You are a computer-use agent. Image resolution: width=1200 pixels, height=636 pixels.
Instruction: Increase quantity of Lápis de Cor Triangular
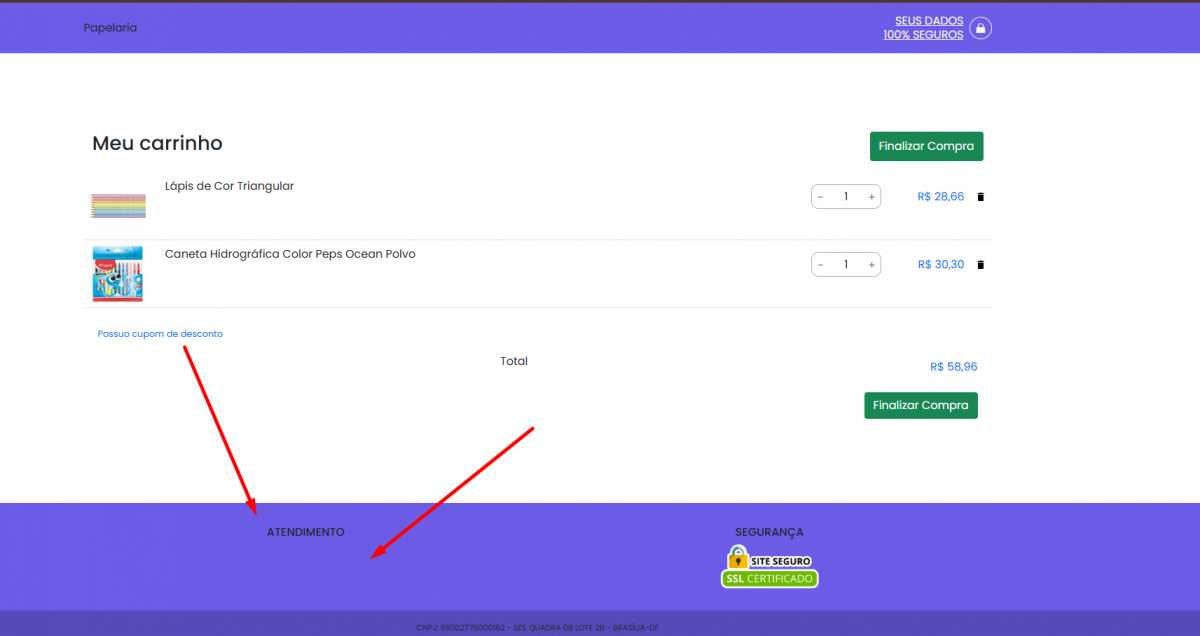click(x=871, y=197)
